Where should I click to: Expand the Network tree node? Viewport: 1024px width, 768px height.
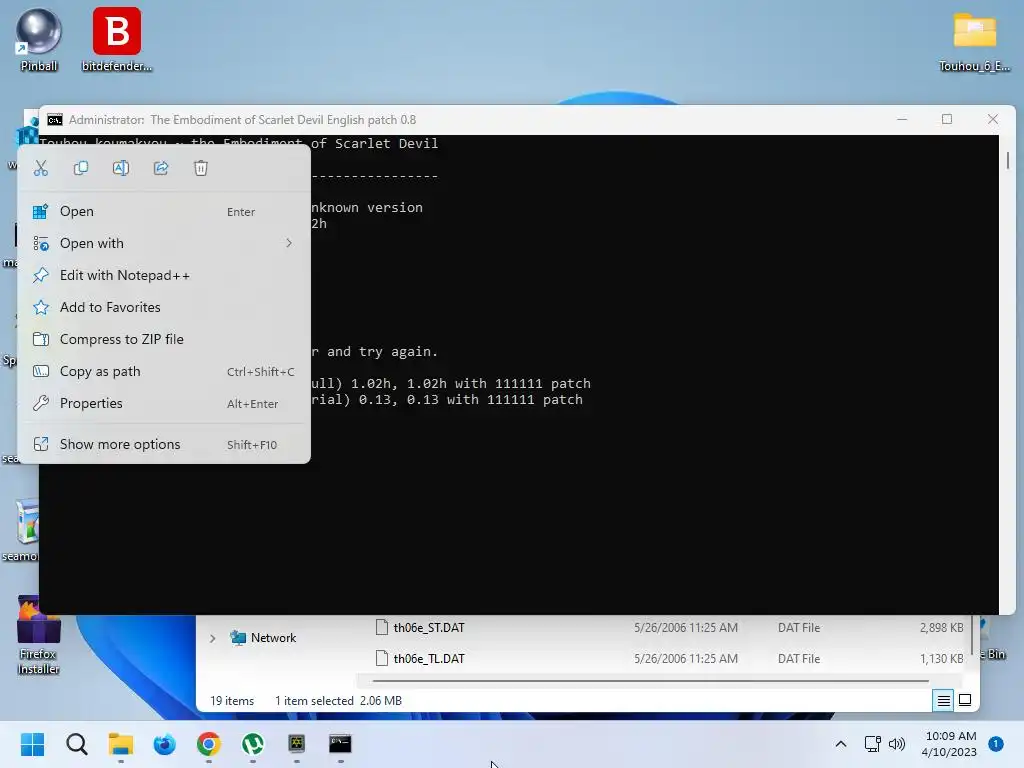click(x=212, y=638)
